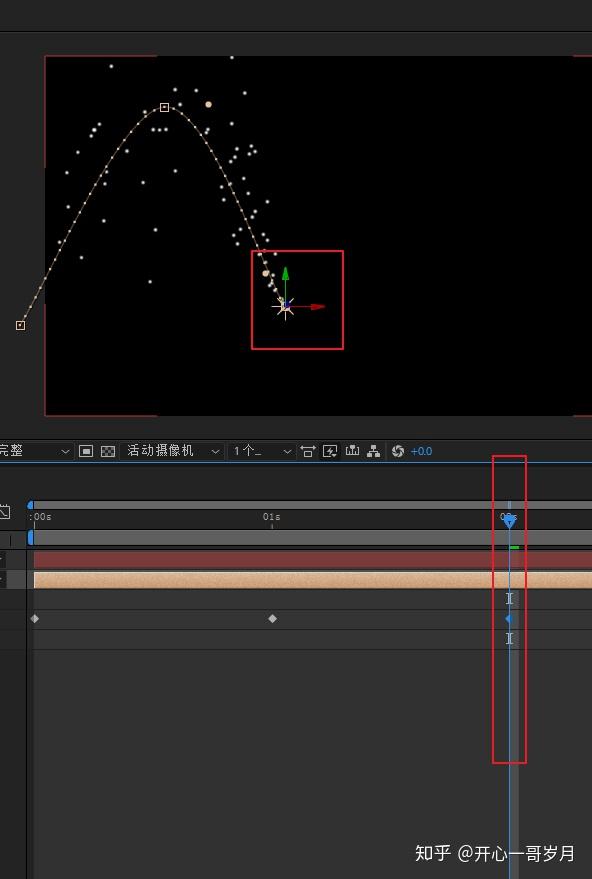592x879 pixels.
Task: Click the green Y-axis arrow handle
Action: tap(285, 274)
